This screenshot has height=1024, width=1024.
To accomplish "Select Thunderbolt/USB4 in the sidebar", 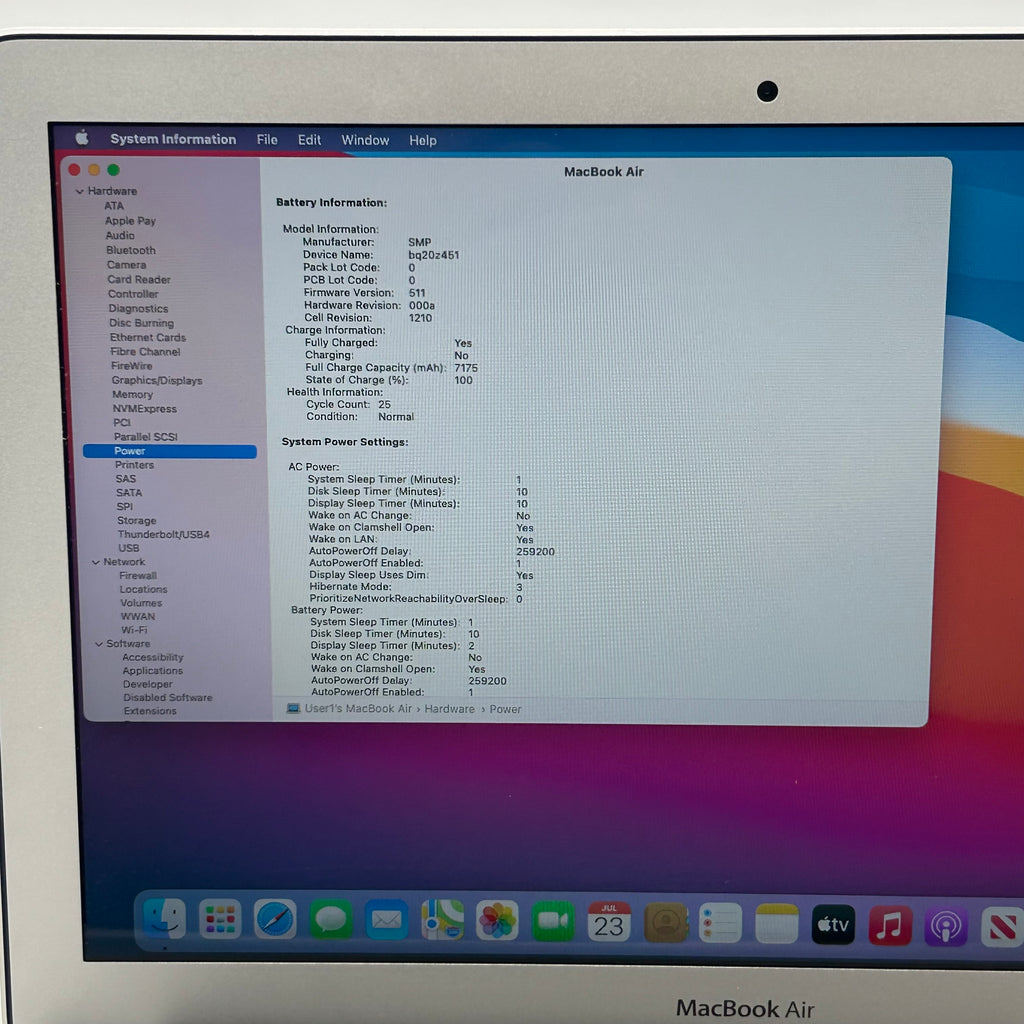I will pyautogui.click(x=163, y=534).
